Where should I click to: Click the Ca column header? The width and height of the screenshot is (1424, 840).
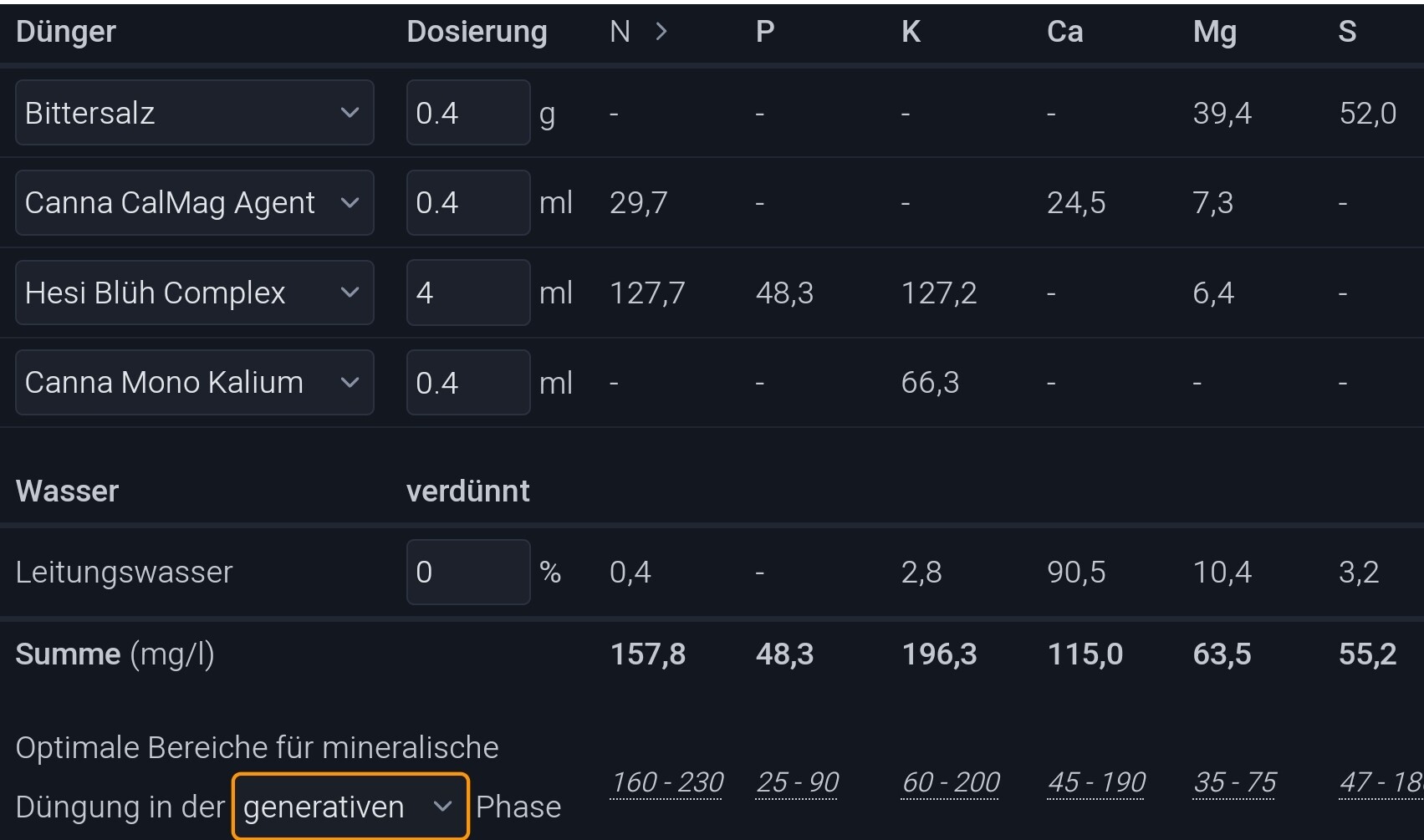[1064, 32]
